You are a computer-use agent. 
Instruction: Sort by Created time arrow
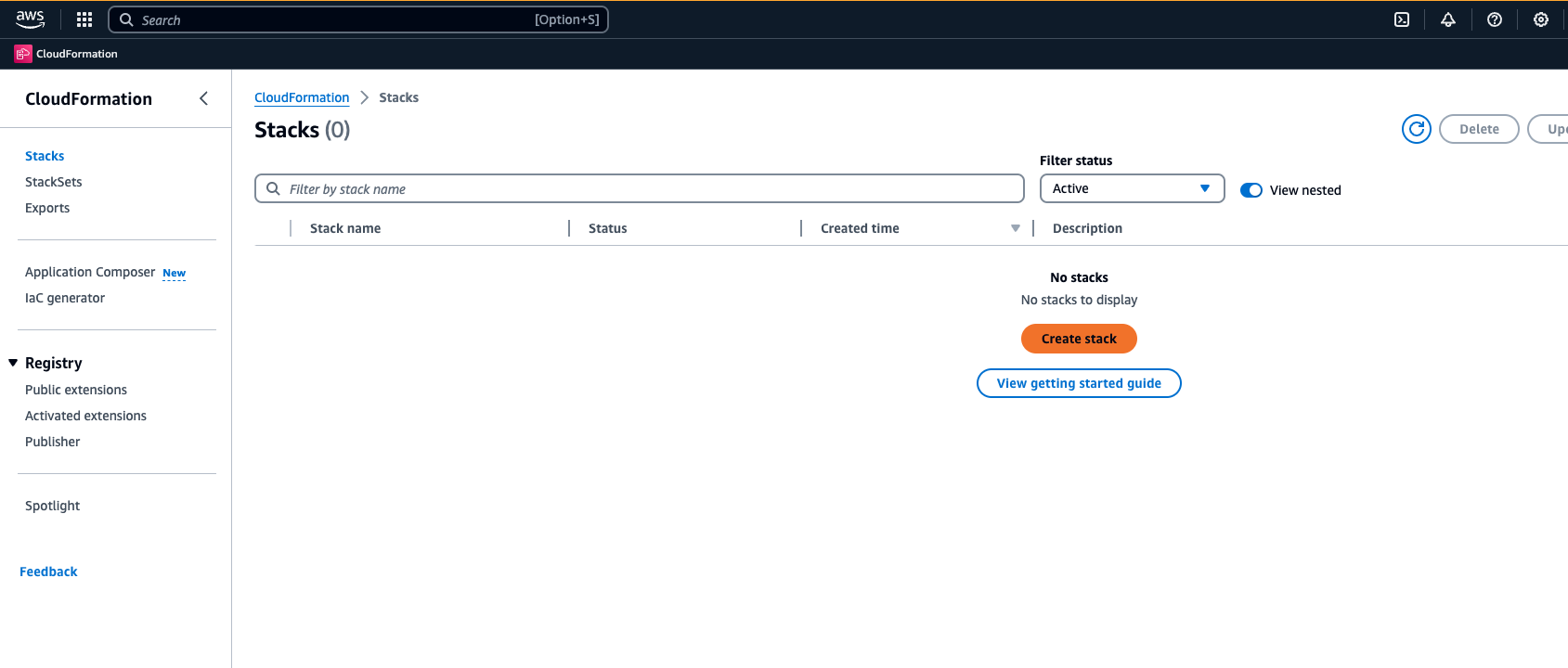coord(1016,228)
